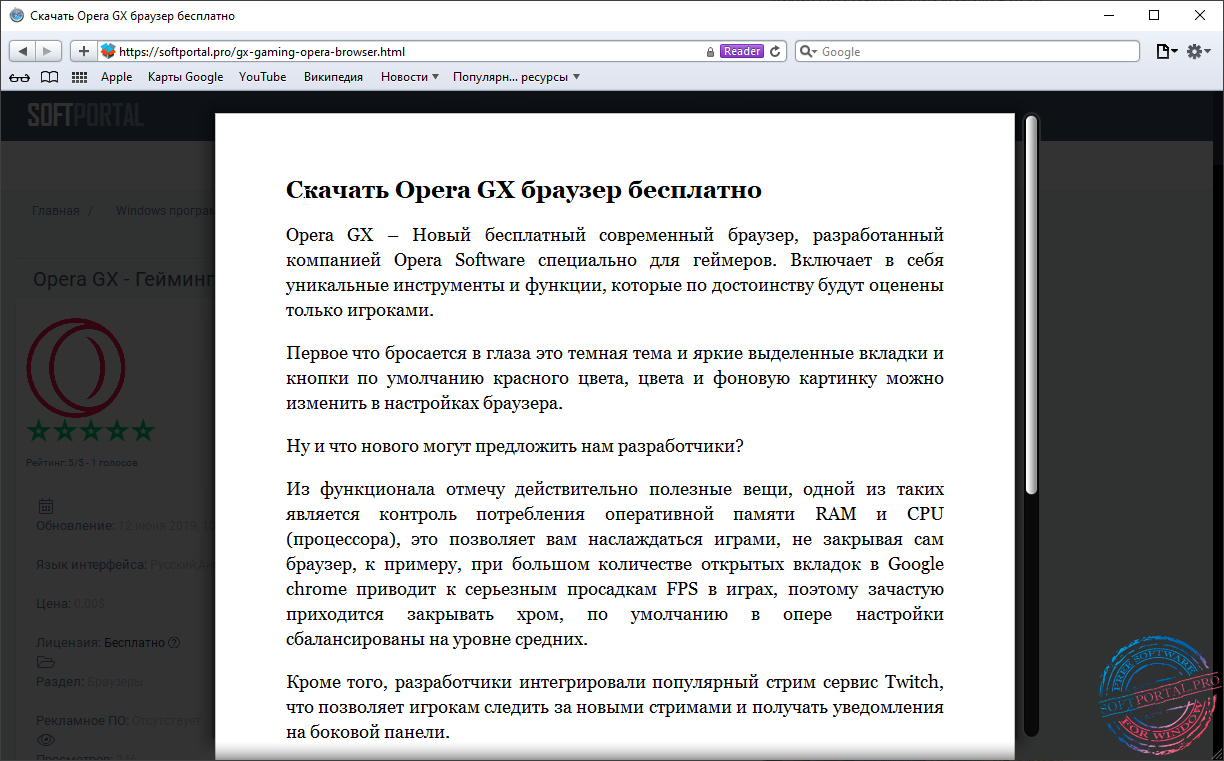Open the gear settings menu
The height and width of the screenshot is (761, 1224).
point(1199,51)
